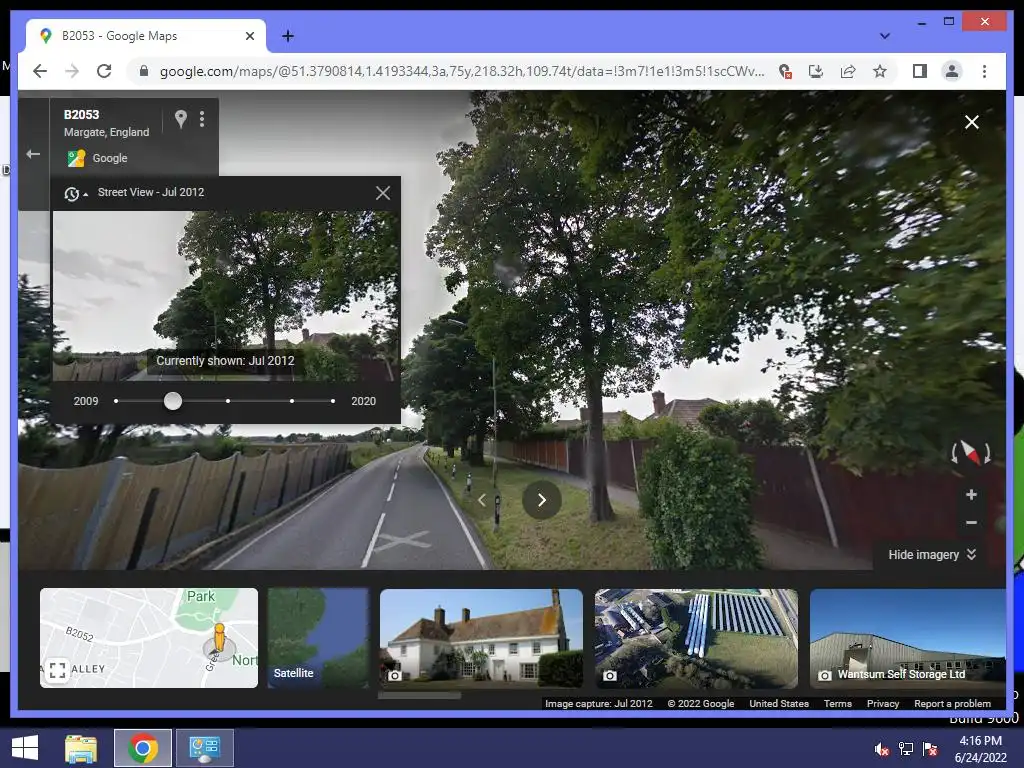Open the Control Panel taskbar icon
The width and height of the screenshot is (1024, 768).
[x=204, y=748]
